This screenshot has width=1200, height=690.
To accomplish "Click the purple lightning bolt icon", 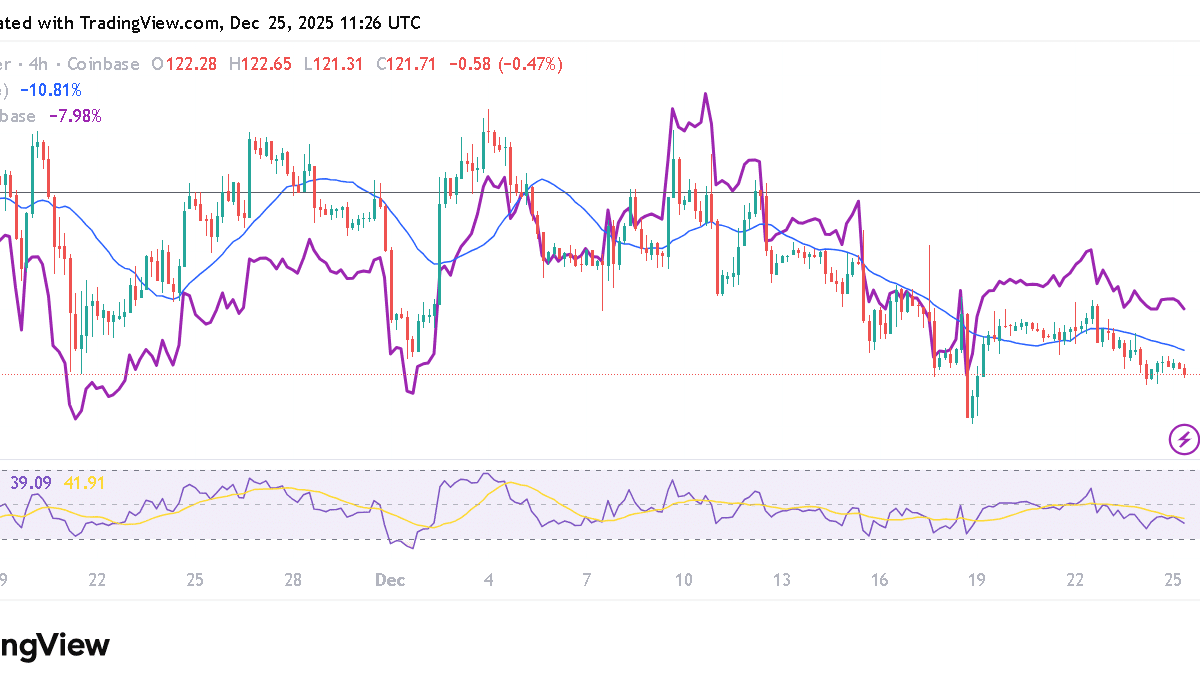I will pos(1184,438).
